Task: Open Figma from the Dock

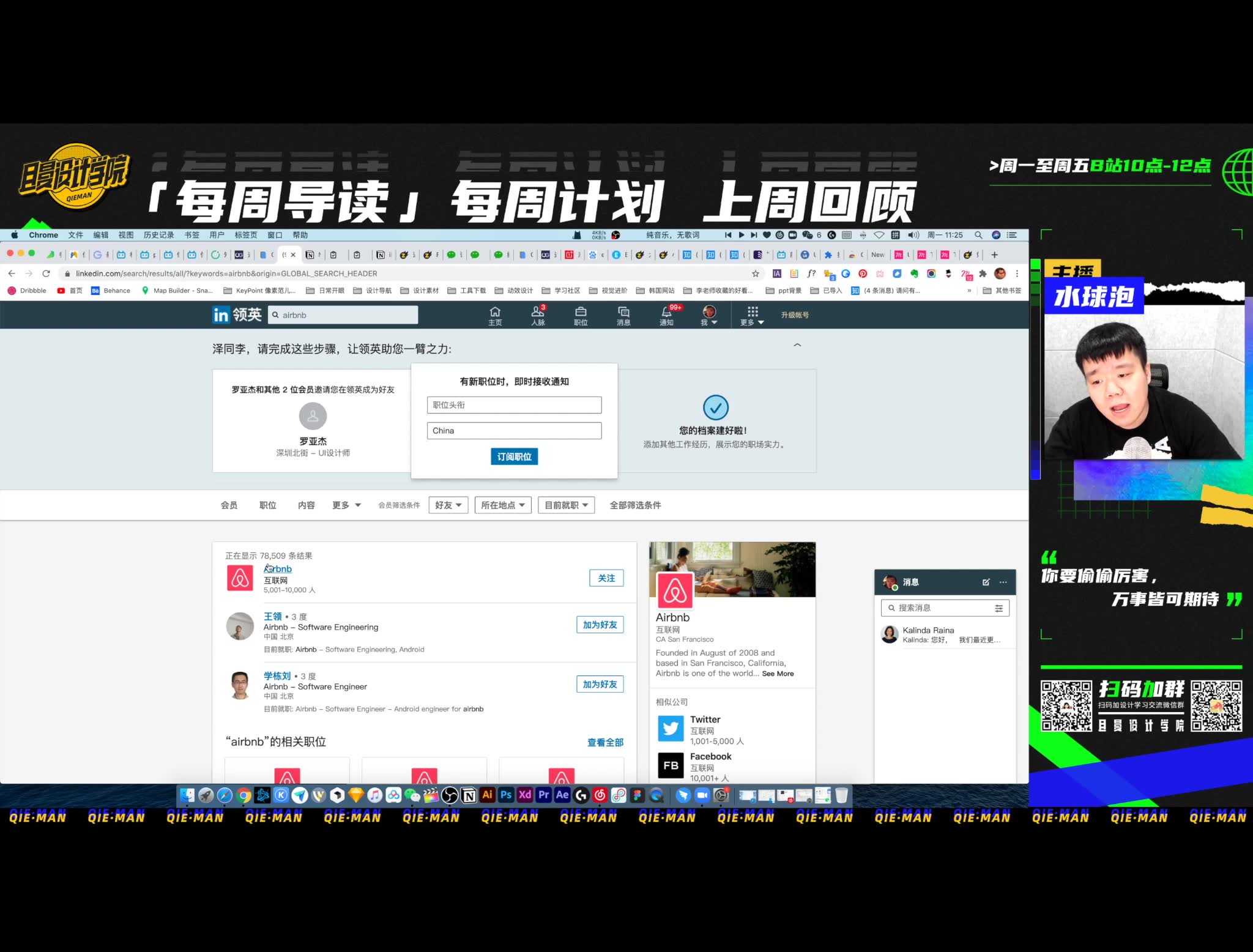Action: pyautogui.click(x=638, y=795)
